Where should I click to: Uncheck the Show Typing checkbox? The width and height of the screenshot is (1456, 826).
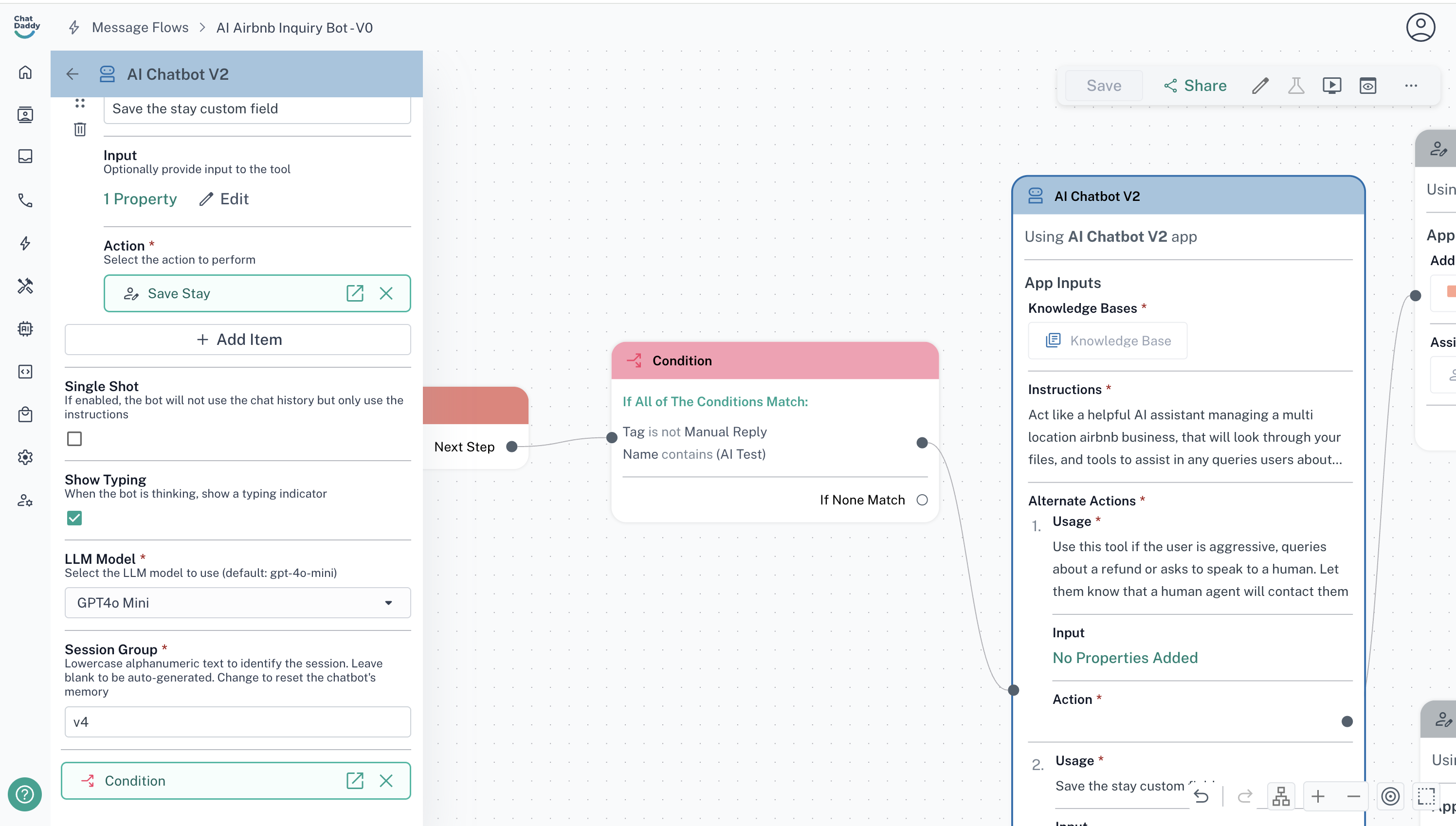click(x=74, y=518)
